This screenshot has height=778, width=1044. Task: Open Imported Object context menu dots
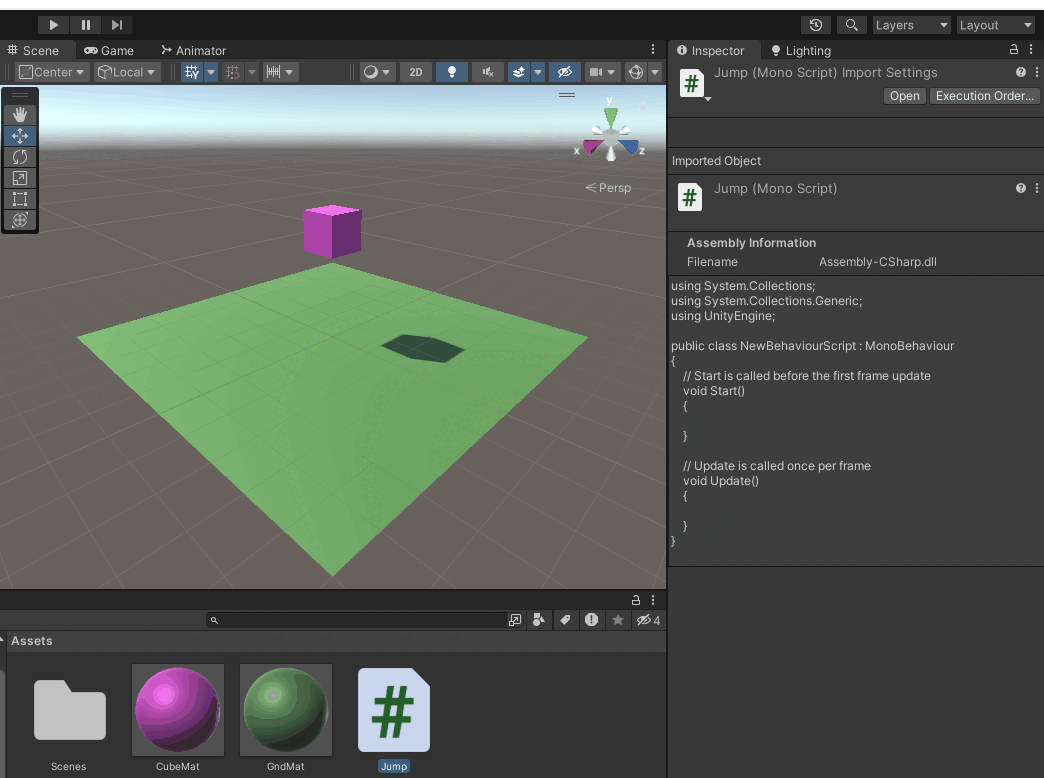1037,188
